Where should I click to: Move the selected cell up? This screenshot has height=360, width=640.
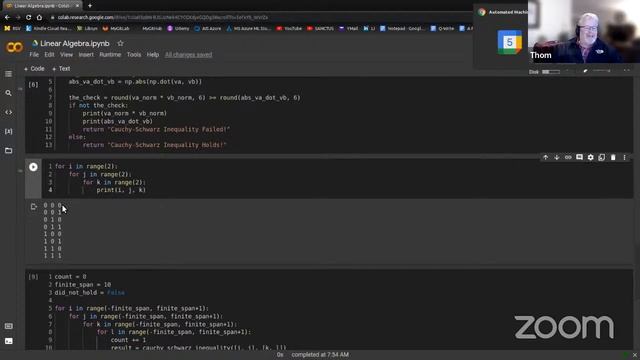coord(545,158)
